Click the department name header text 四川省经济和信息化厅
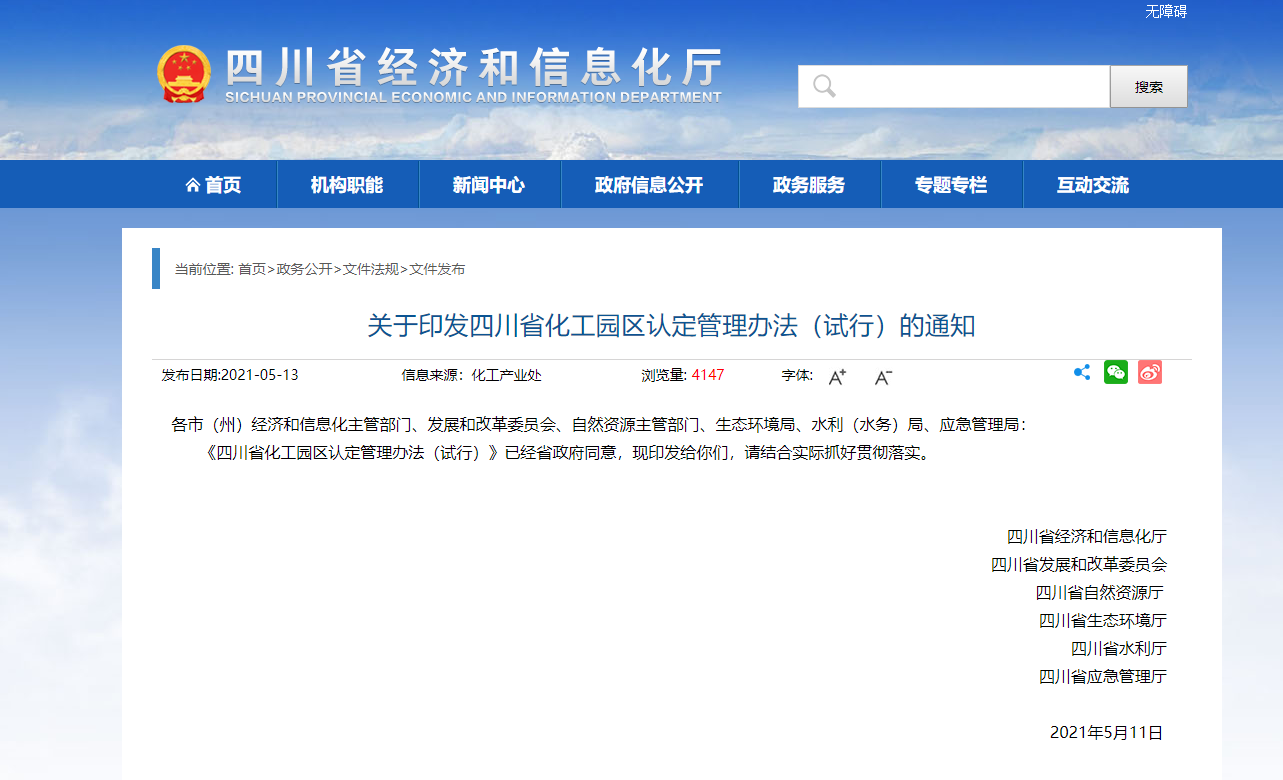The height and width of the screenshot is (780, 1283). (473, 67)
